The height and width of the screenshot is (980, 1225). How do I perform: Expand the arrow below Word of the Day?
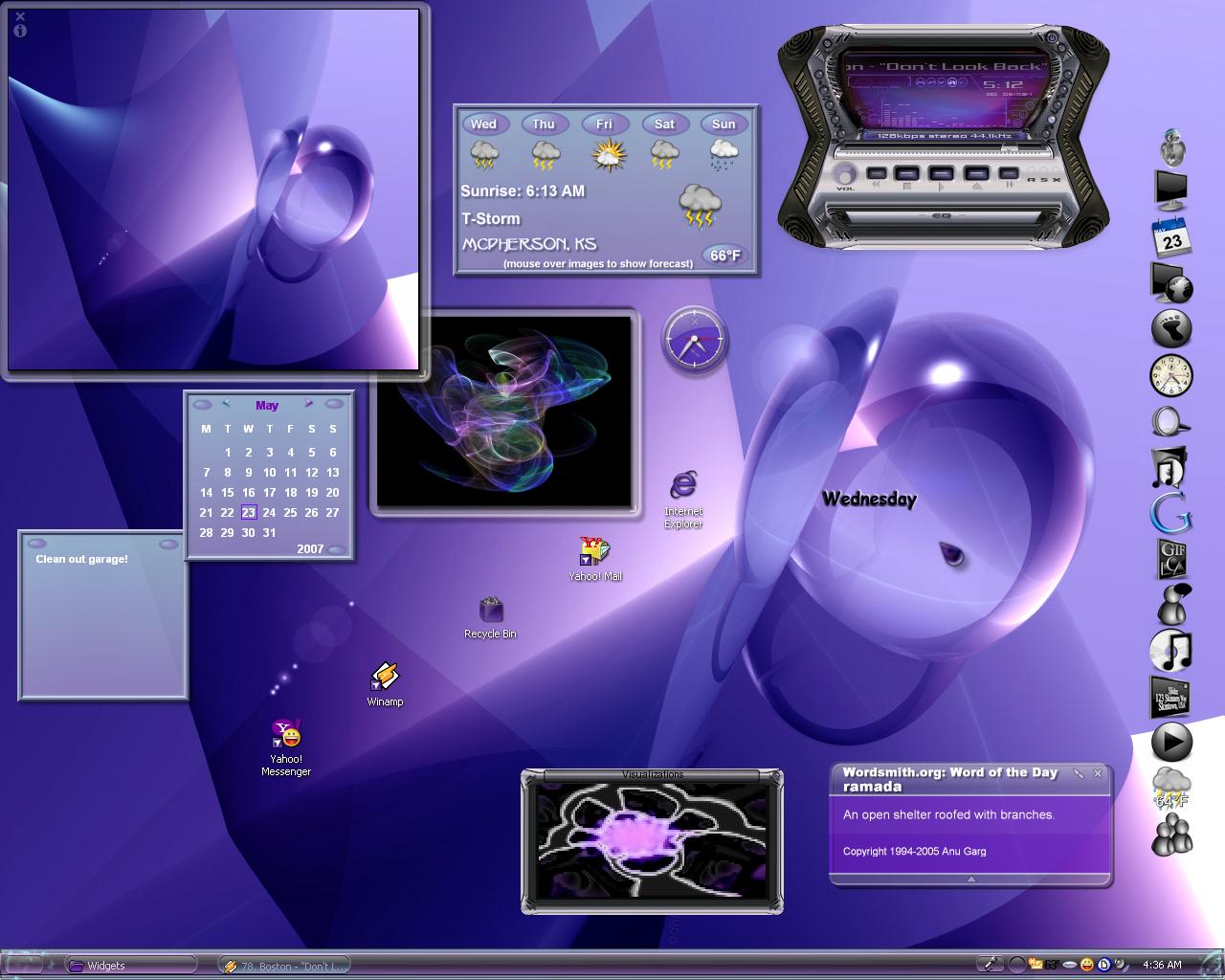click(x=970, y=879)
